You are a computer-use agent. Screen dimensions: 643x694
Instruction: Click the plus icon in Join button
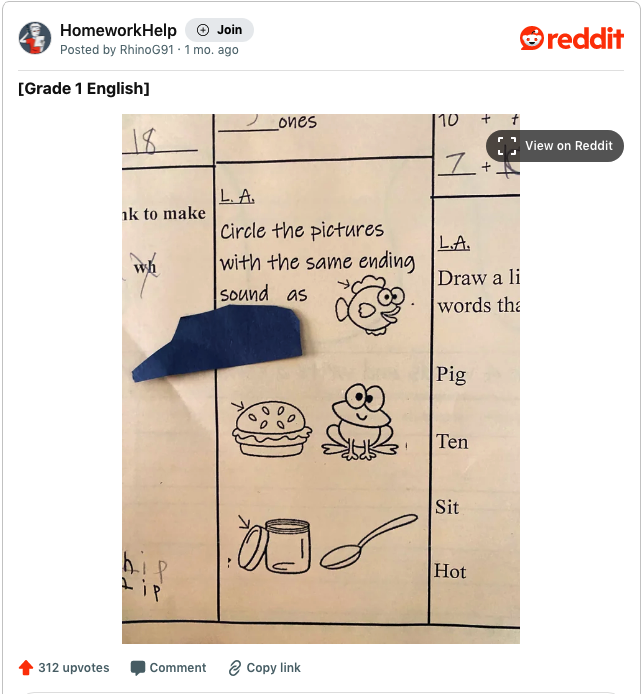coord(203,30)
